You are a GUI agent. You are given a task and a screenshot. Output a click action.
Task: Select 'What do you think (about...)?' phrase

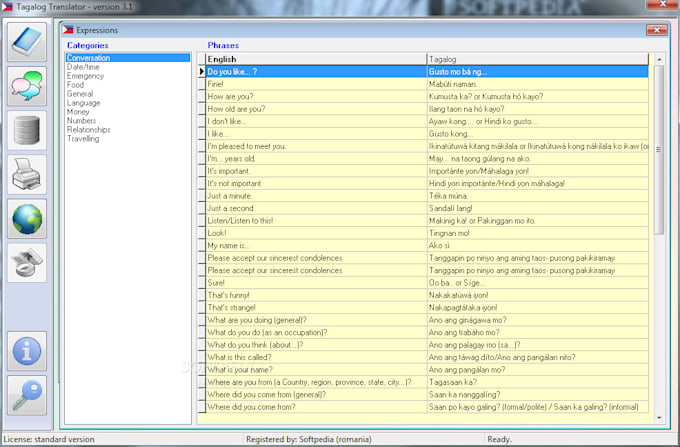tap(316, 345)
